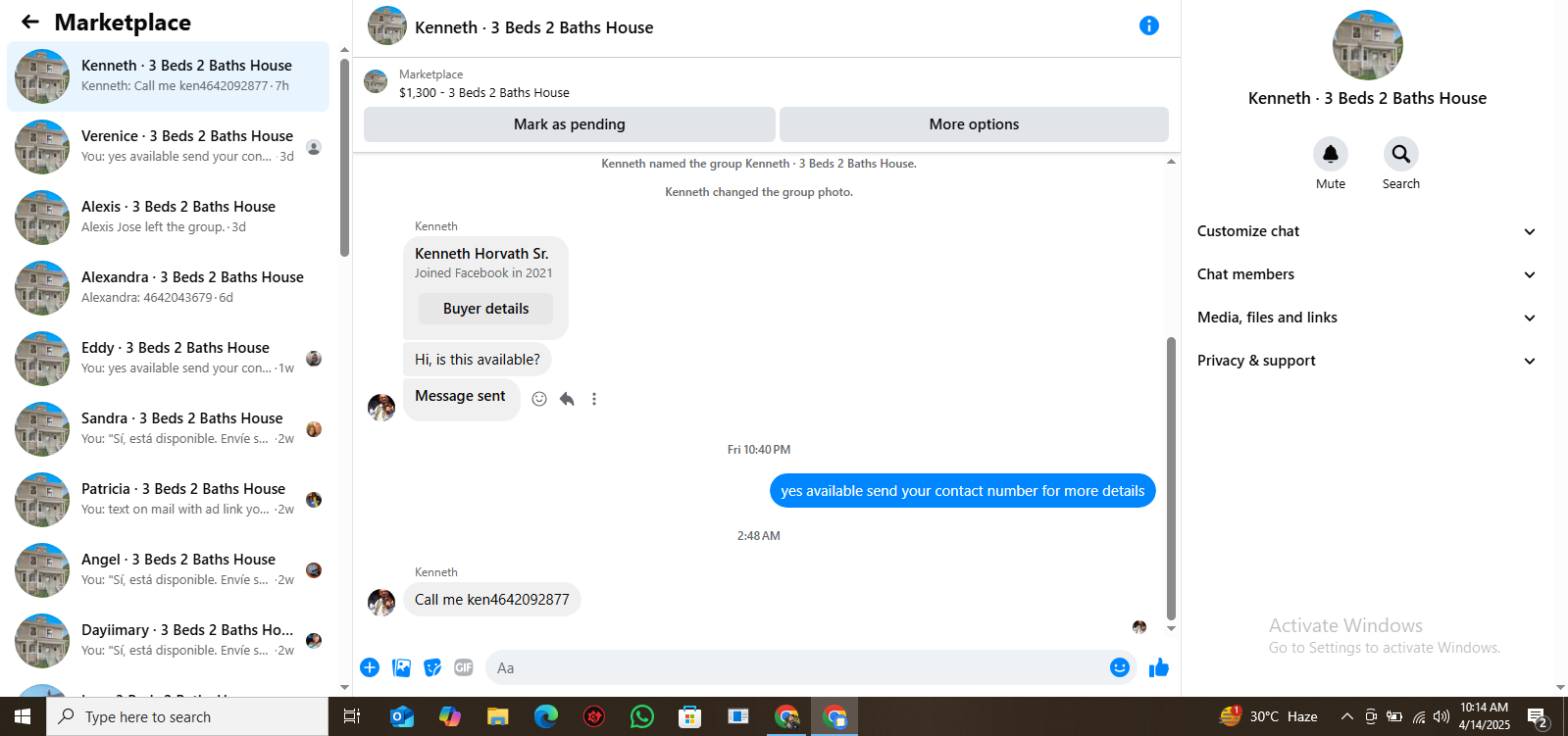Click the Mark as pending button
This screenshot has height=736, width=1568.
point(570,124)
